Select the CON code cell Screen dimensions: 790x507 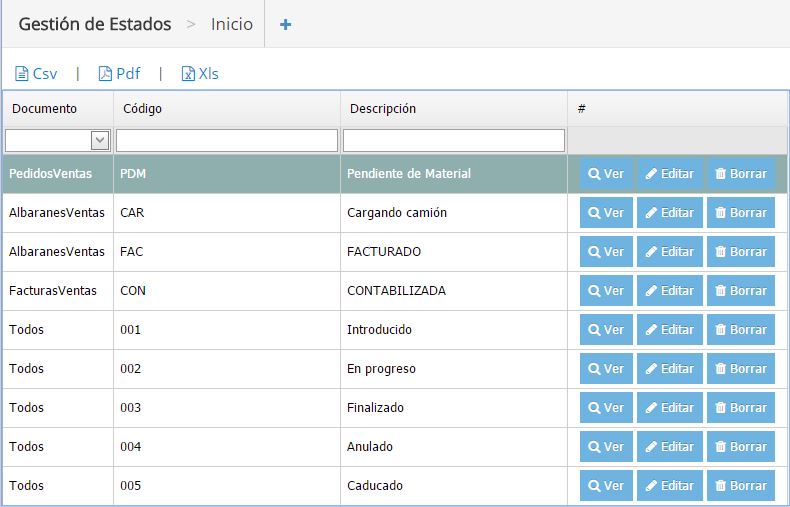227,291
